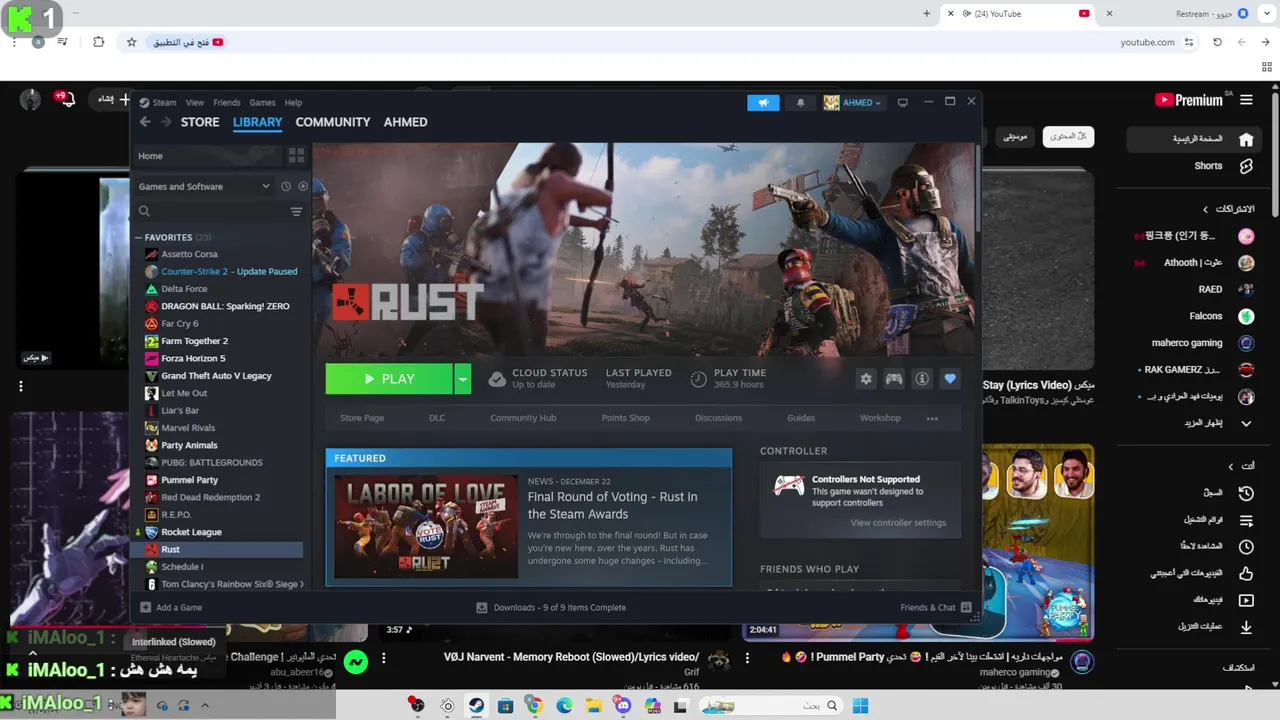1280x720 pixels.
Task: Open View menu in Steam
Action: click(195, 103)
